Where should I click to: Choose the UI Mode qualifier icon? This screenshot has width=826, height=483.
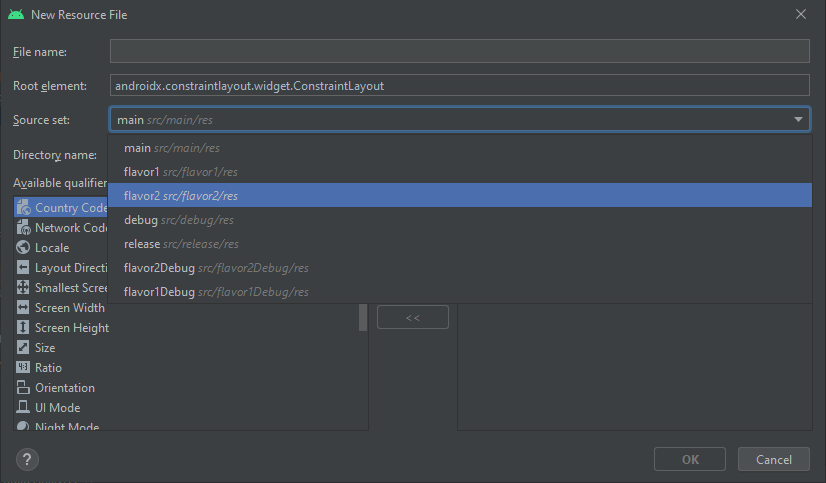(23, 407)
